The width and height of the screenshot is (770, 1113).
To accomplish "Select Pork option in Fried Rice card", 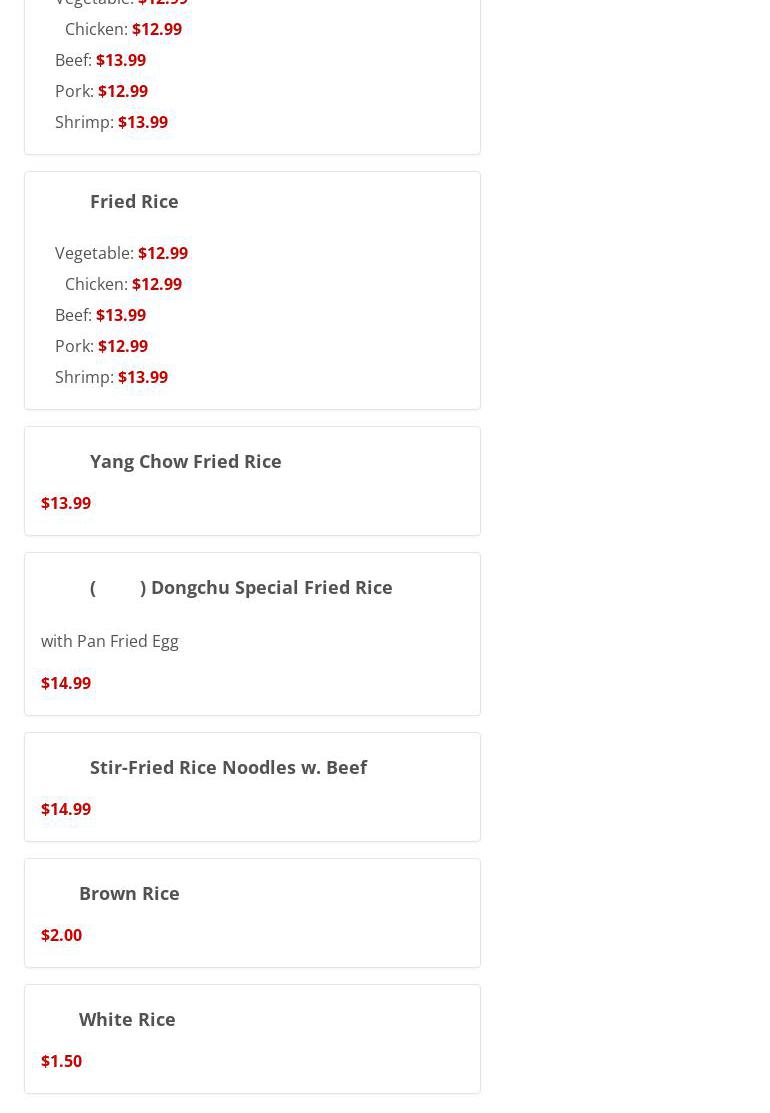I will pos(101,346).
